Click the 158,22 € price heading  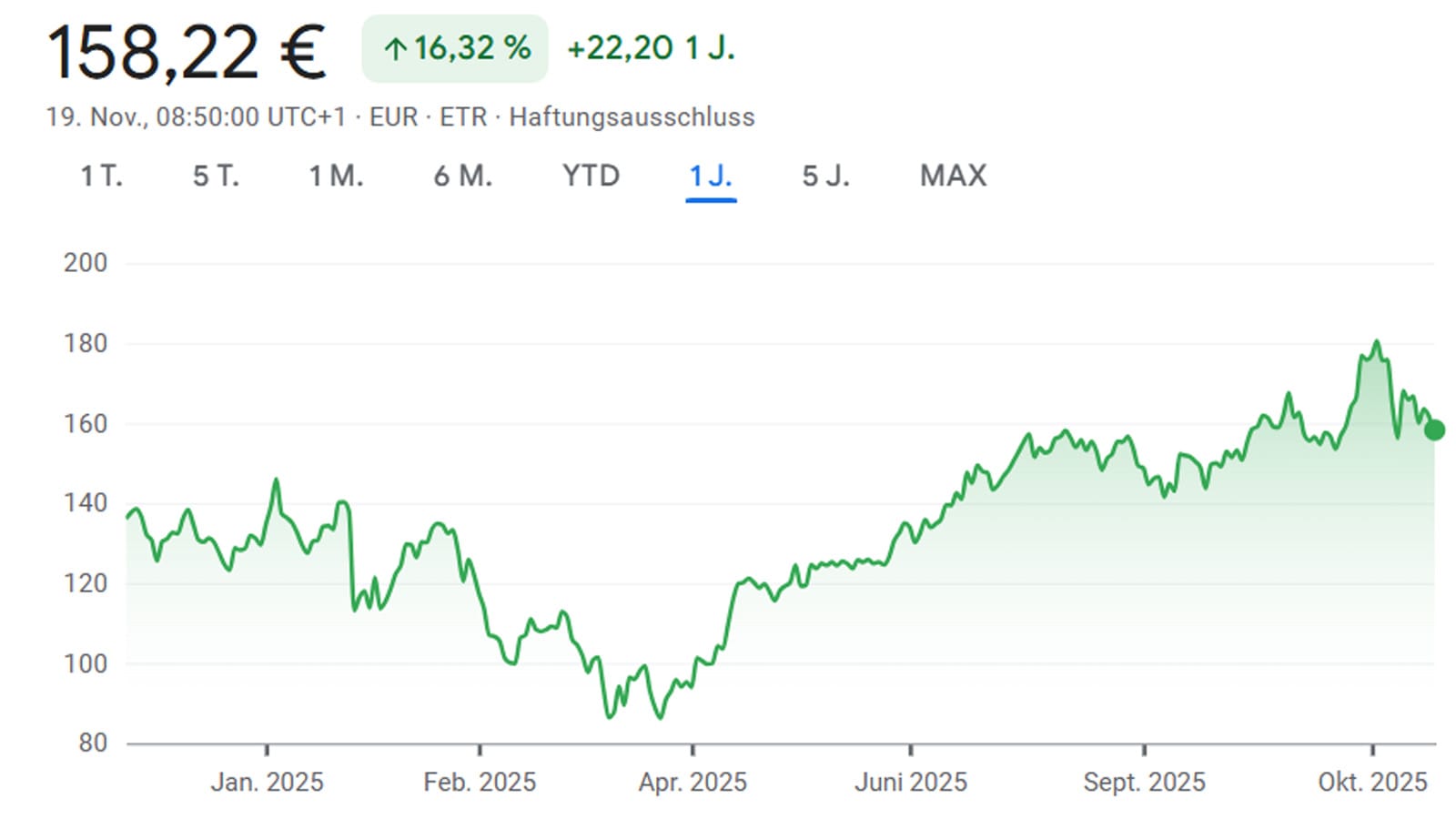click(187, 52)
